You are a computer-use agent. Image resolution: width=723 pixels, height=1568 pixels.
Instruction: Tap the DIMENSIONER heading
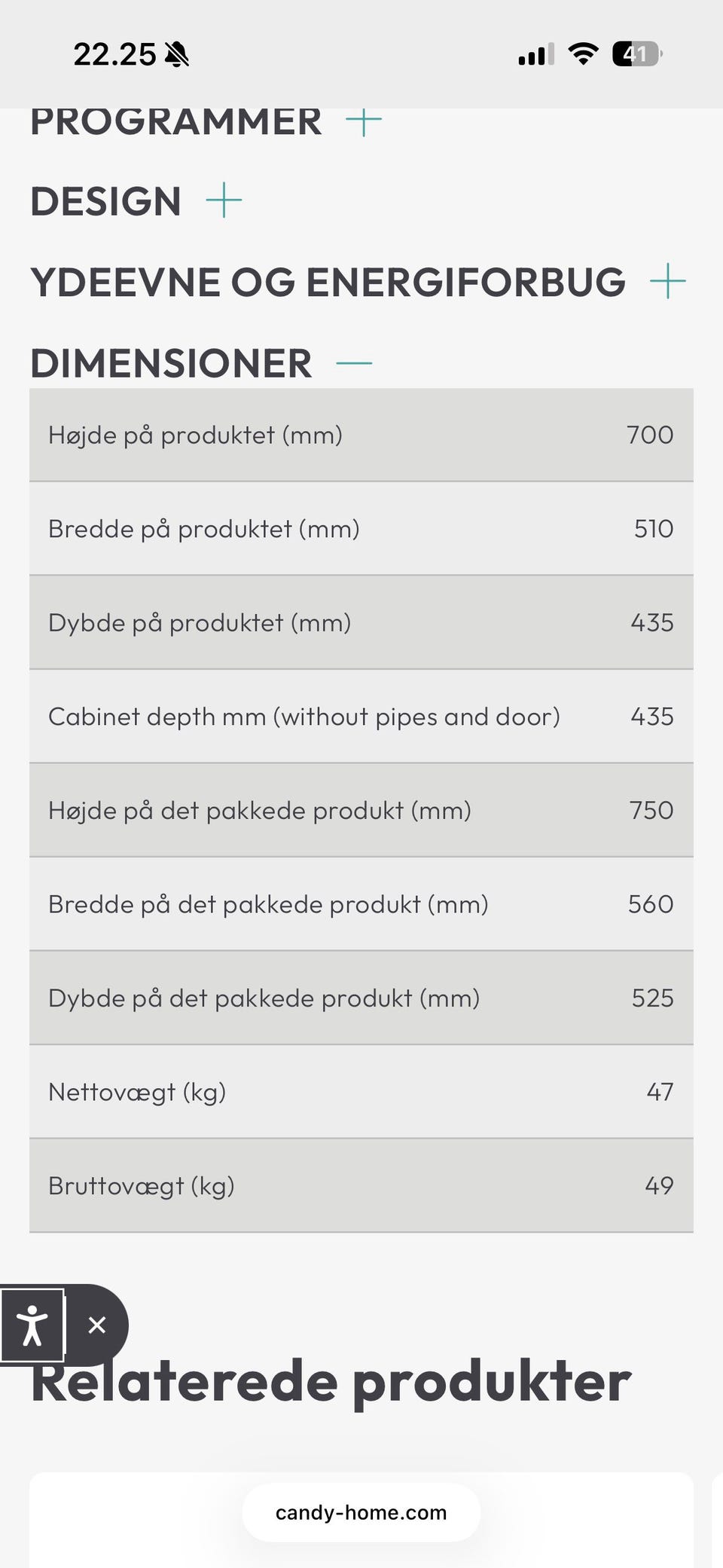pyautogui.click(x=171, y=363)
